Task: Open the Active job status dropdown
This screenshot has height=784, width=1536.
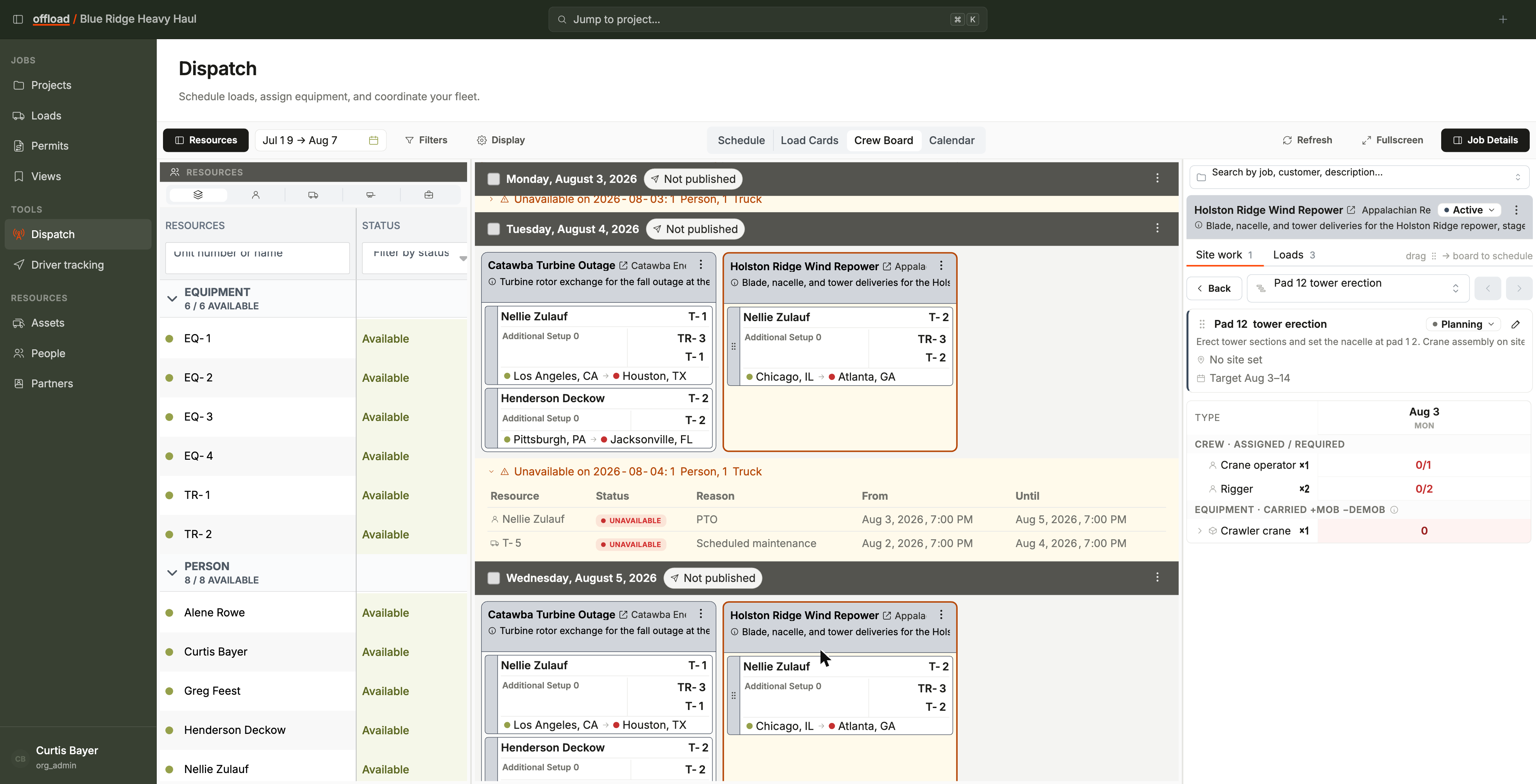Action: pos(1469,210)
